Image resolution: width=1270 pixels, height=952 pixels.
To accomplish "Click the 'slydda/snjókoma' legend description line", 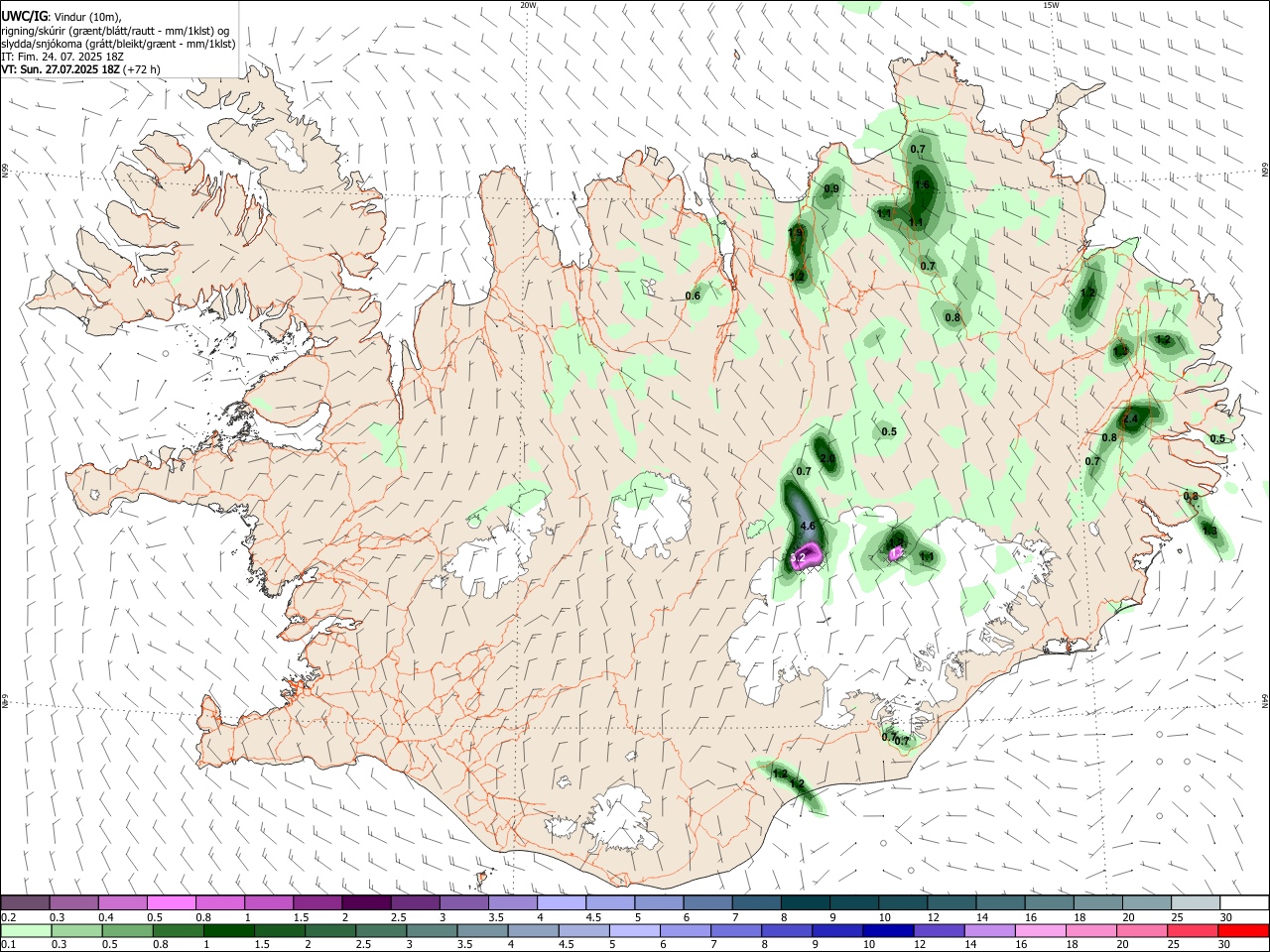I will [x=118, y=44].
